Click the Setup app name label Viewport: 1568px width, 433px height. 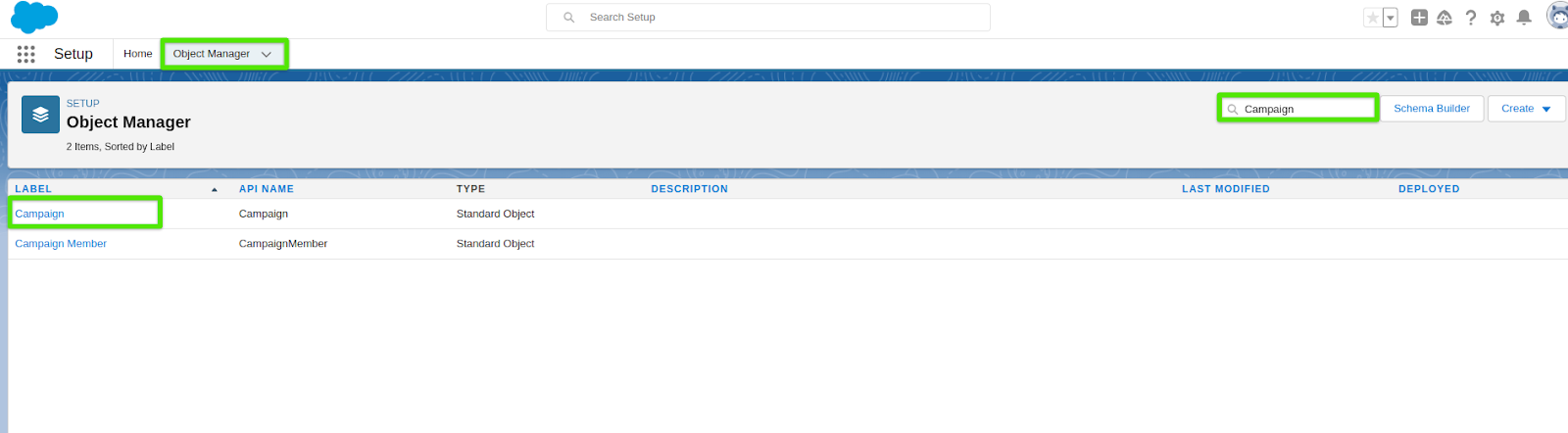point(73,54)
